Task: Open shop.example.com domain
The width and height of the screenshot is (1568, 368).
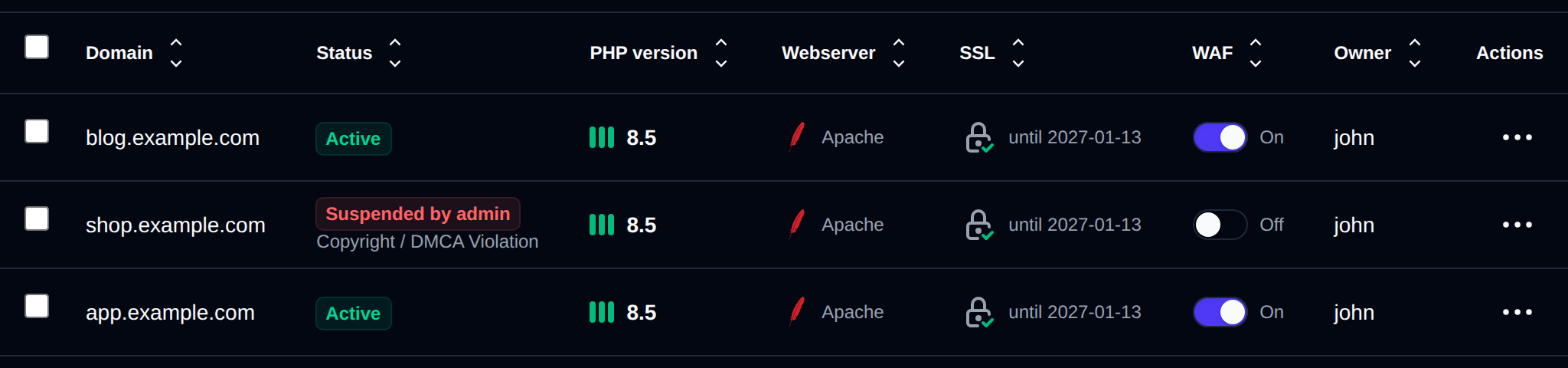Action: pos(175,225)
